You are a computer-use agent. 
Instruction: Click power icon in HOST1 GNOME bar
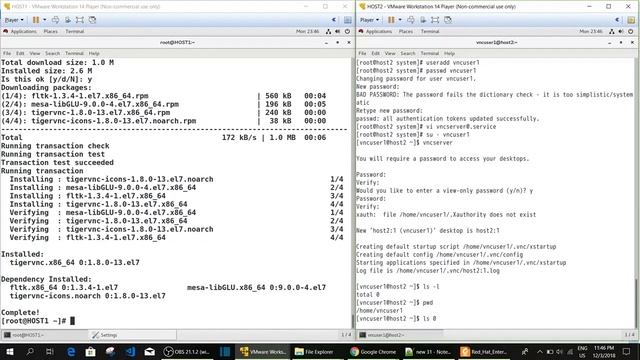click(x=347, y=31)
